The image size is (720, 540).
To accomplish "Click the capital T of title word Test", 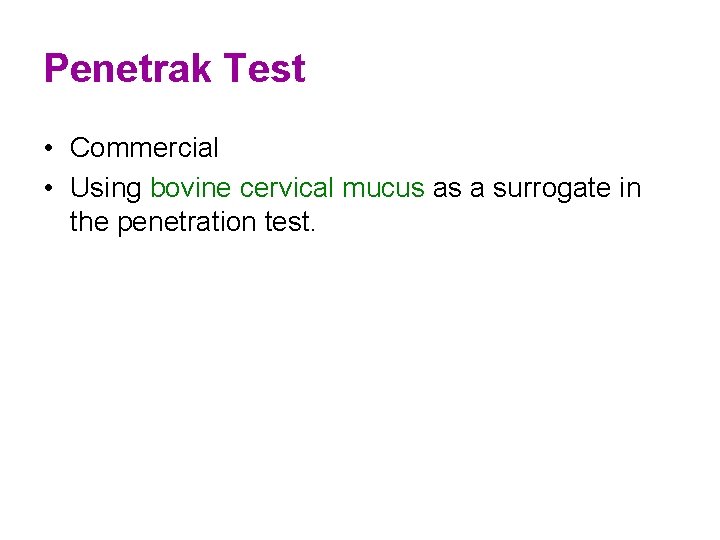I will point(235,68).
